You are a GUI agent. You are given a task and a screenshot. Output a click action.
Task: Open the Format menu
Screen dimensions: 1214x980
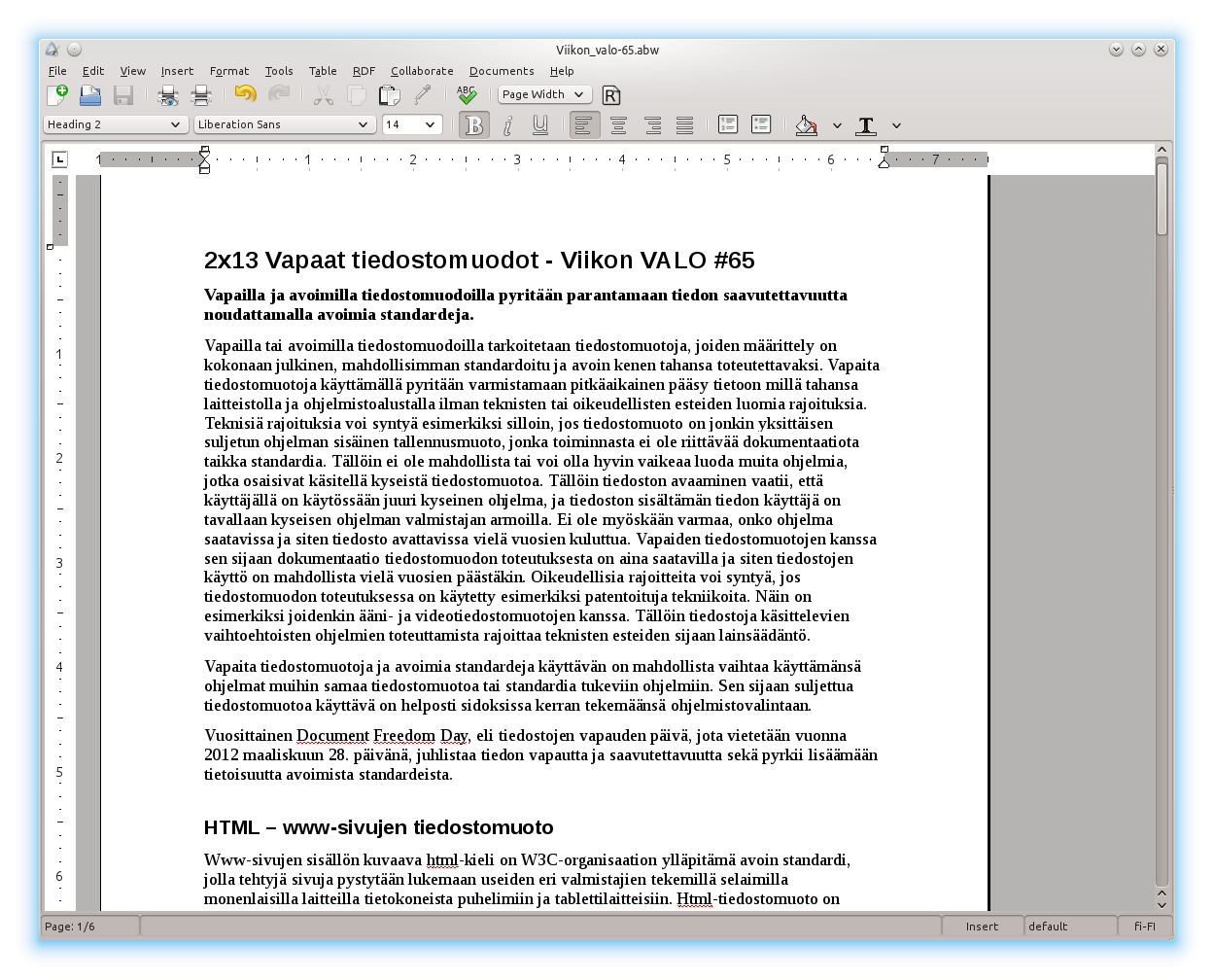coord(229,71)
